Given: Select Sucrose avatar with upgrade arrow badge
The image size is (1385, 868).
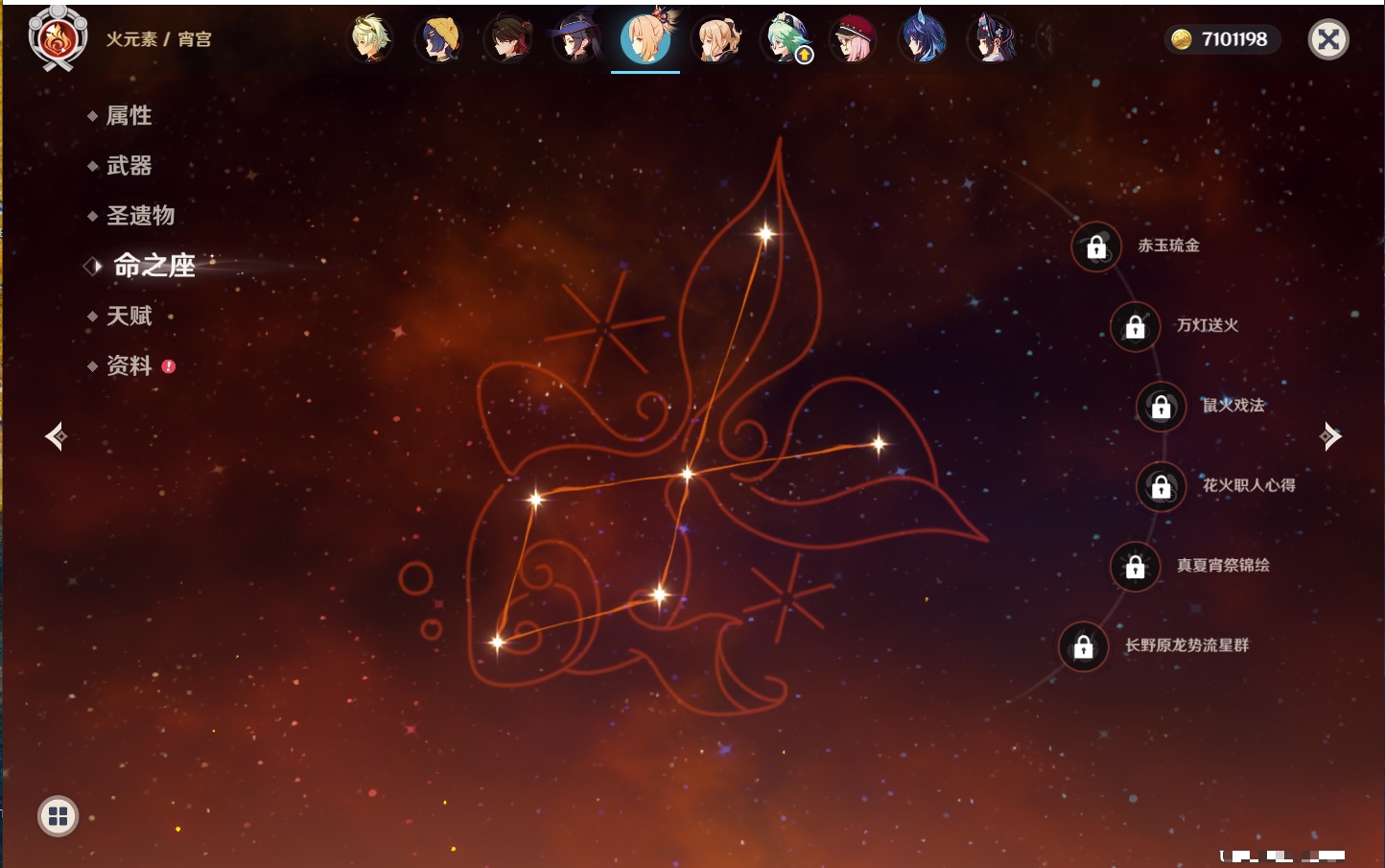Looking at the screenshot, I should 786,39.
